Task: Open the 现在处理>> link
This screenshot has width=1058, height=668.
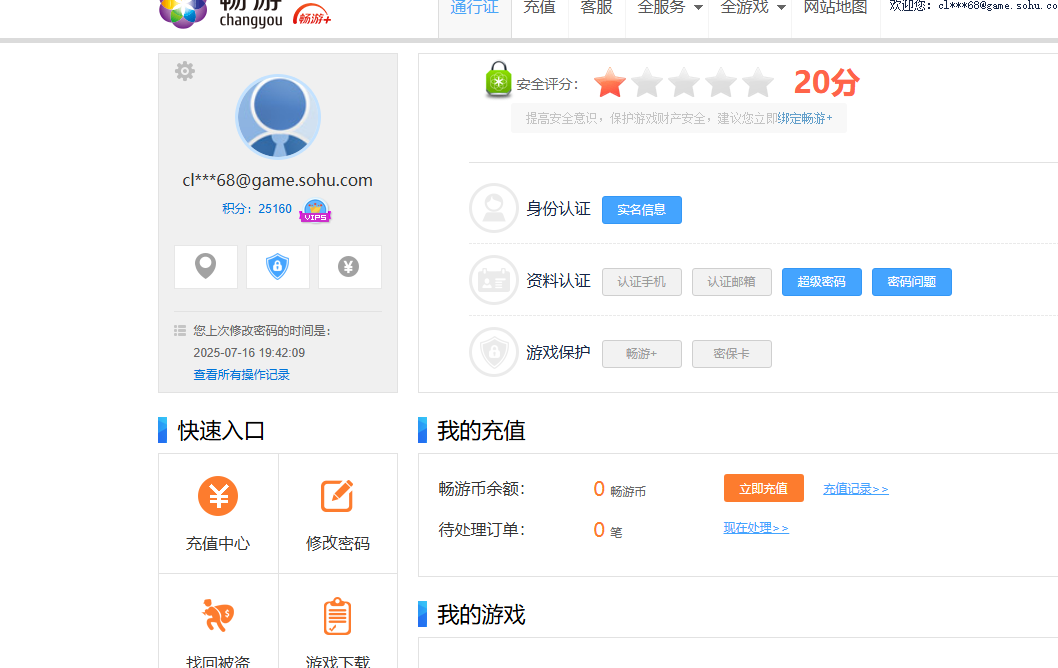Action: 756,528
